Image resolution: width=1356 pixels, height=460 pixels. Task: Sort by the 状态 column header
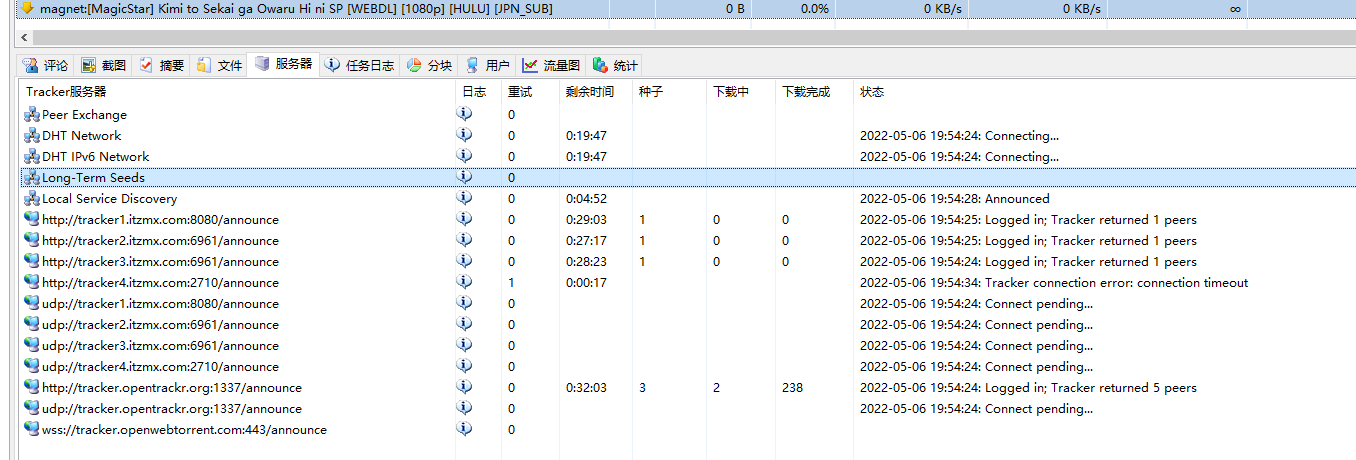[x=872, y=92]
